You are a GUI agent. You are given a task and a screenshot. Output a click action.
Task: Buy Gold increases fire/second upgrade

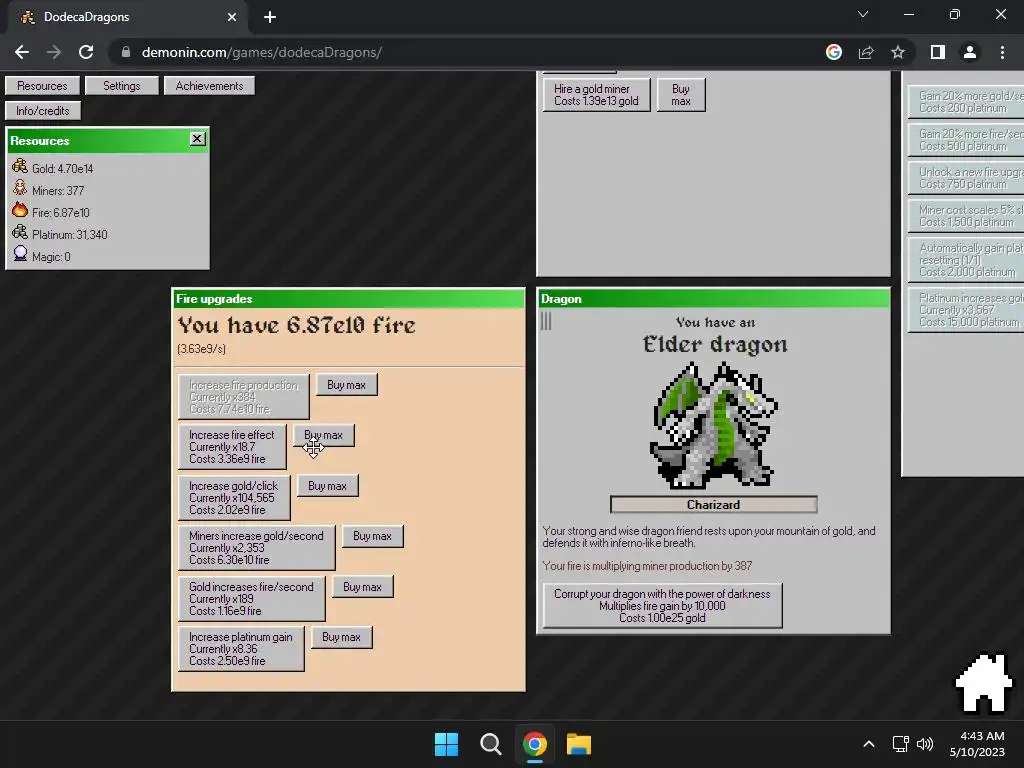(251, 598)
